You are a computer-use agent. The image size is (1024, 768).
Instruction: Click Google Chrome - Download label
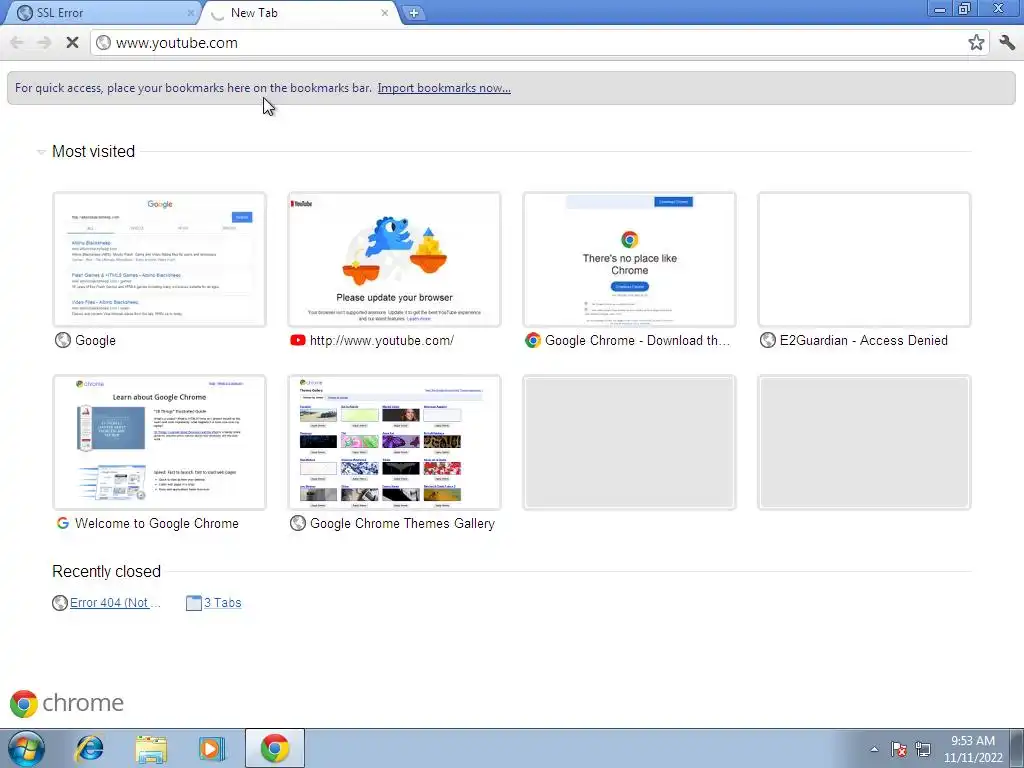pyautogui.click(x=637, y=340)
